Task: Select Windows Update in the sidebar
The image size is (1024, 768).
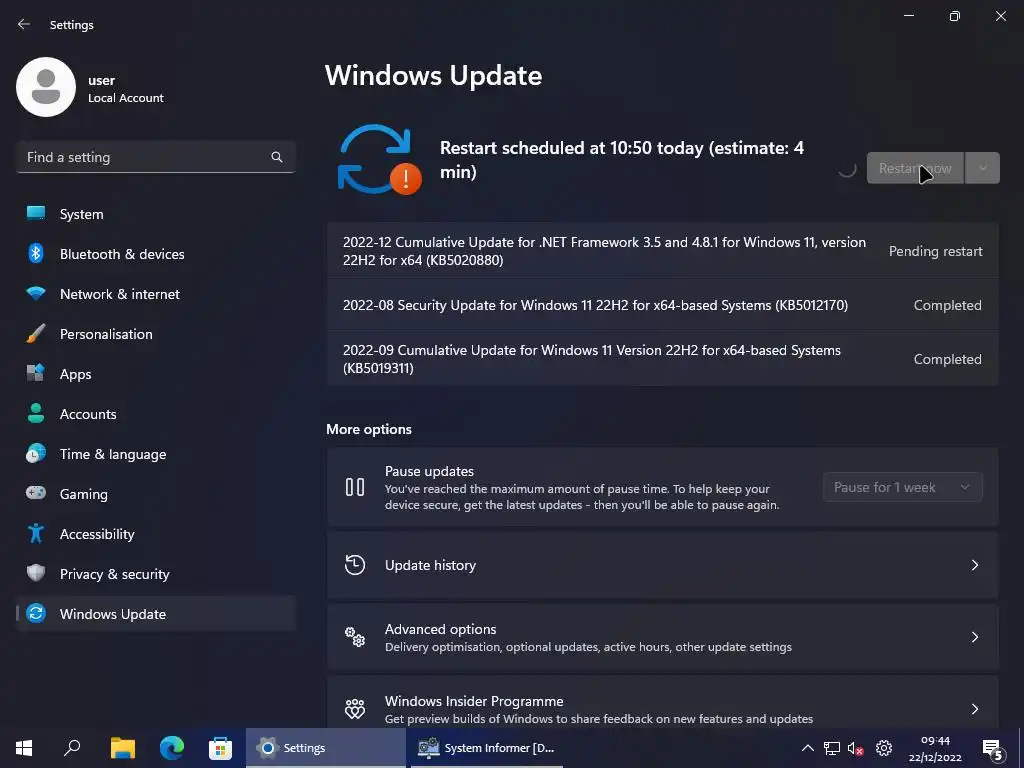Action: tap(155, 614)
